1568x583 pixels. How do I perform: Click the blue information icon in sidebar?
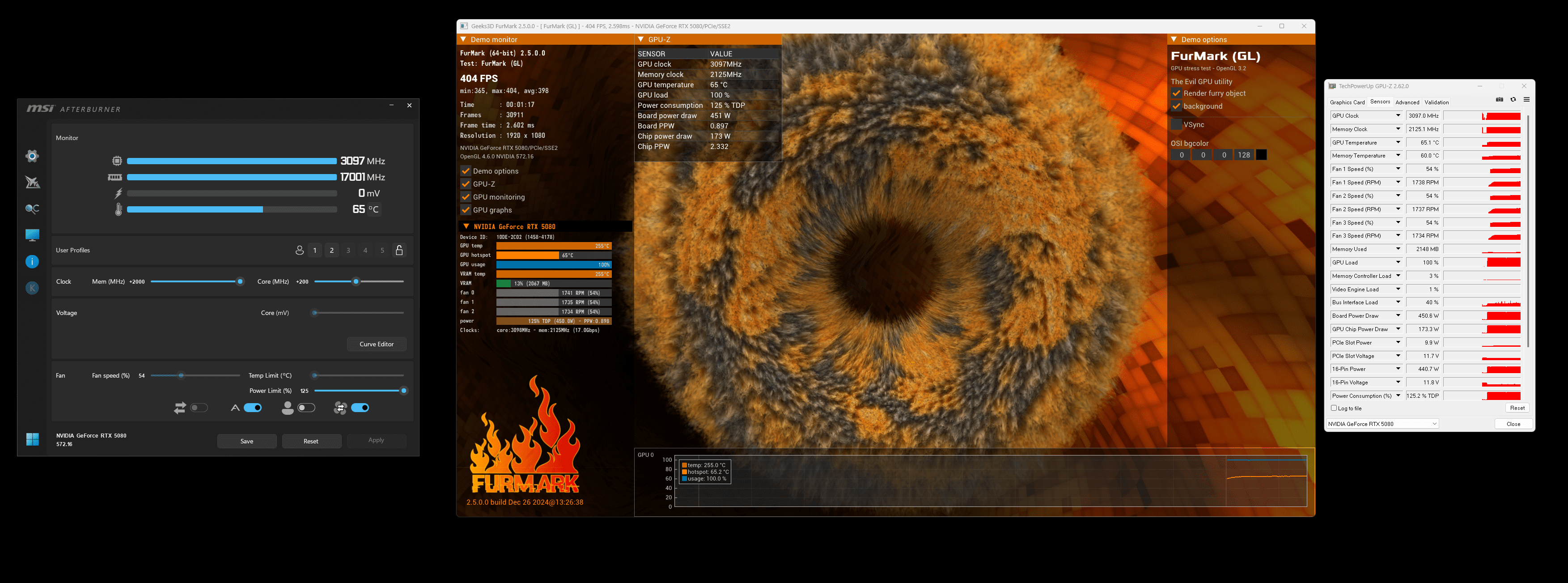click(32, 262)
